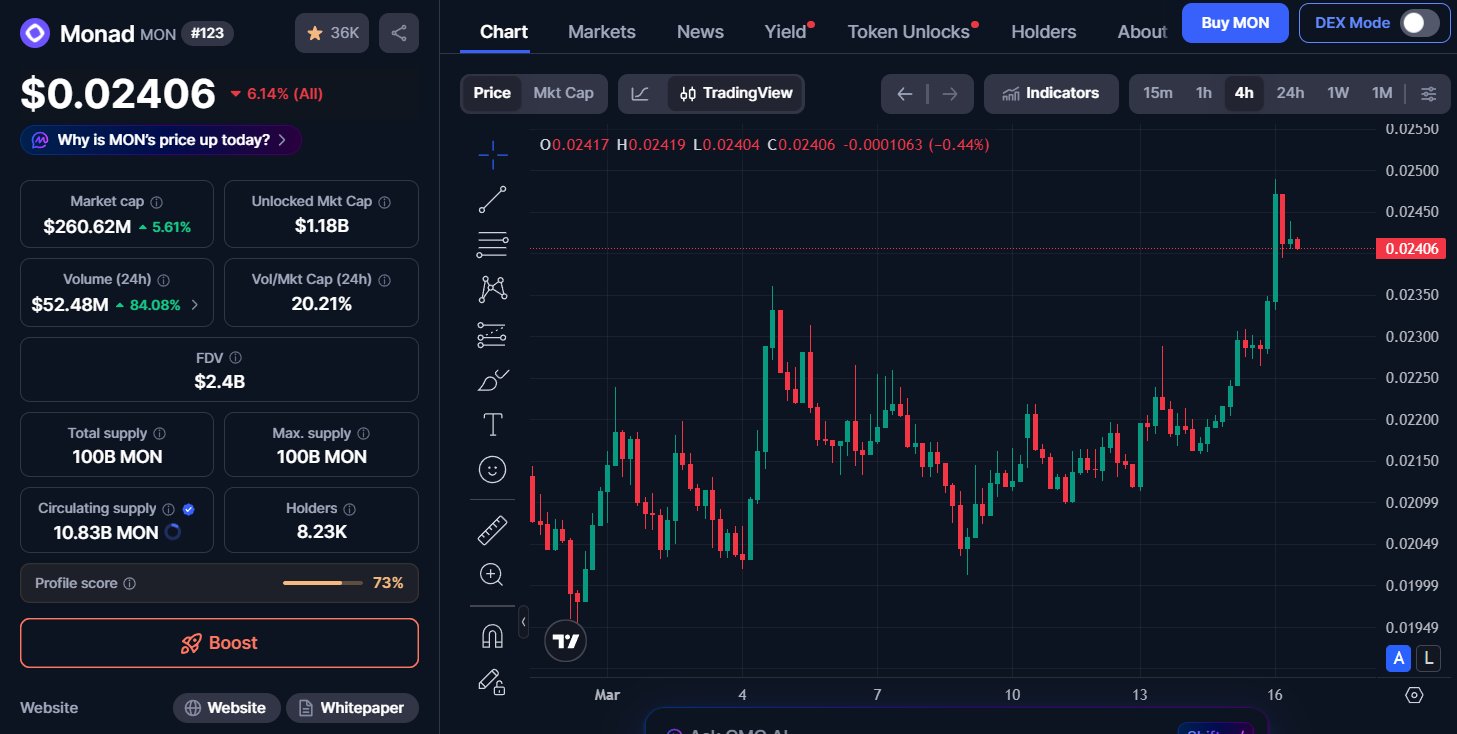The image size is (1457, 734).
Task: Set chart interval to 1W
Action: tap(1338, 93)
